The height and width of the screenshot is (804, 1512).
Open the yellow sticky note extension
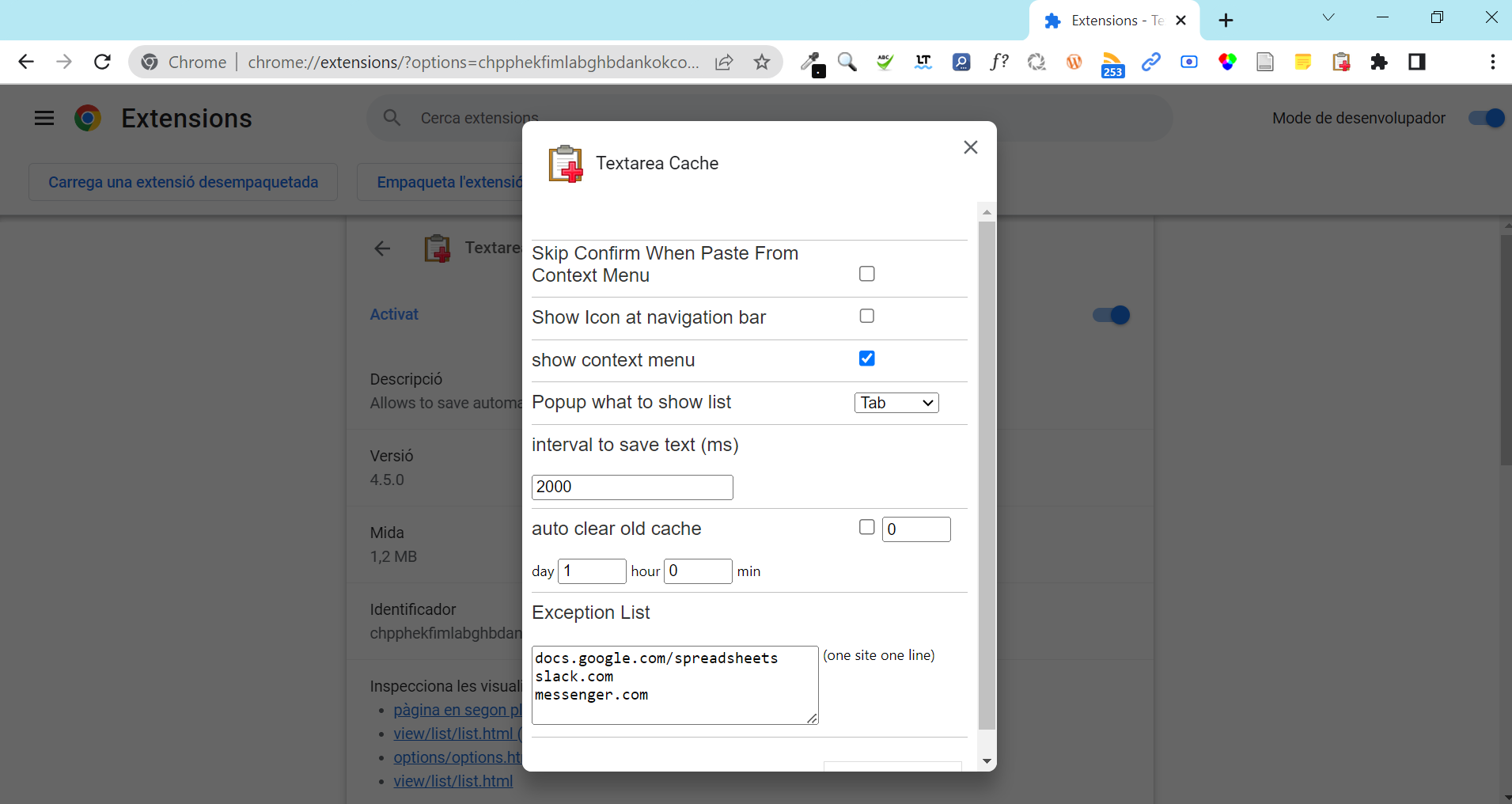1302,62
